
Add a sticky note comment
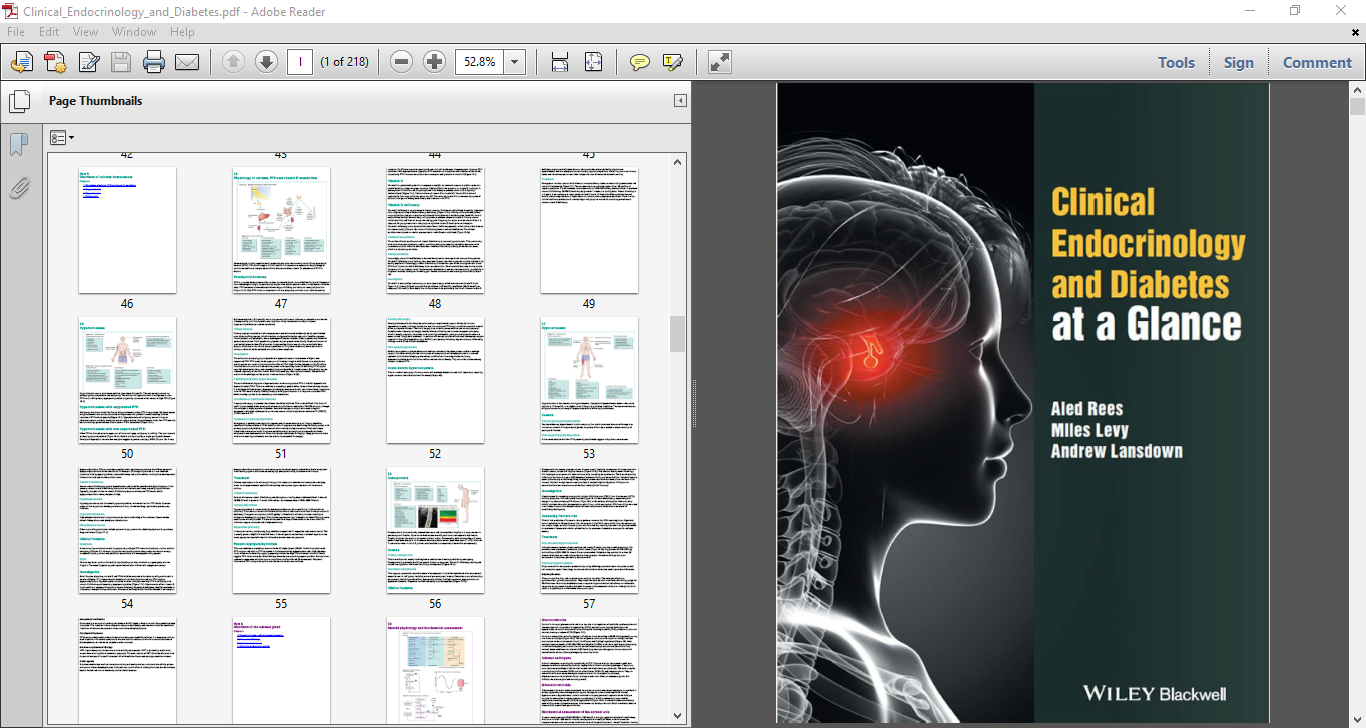point(640,62)
